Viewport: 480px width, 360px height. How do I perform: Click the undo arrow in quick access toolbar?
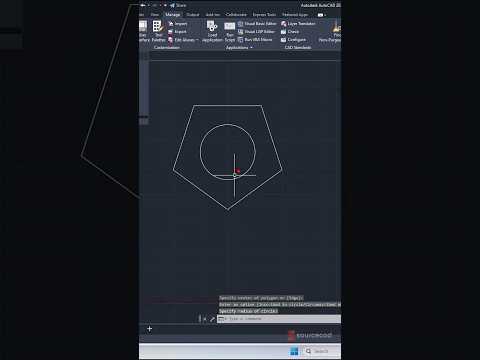pyautogui.click(x=143, y=5)
